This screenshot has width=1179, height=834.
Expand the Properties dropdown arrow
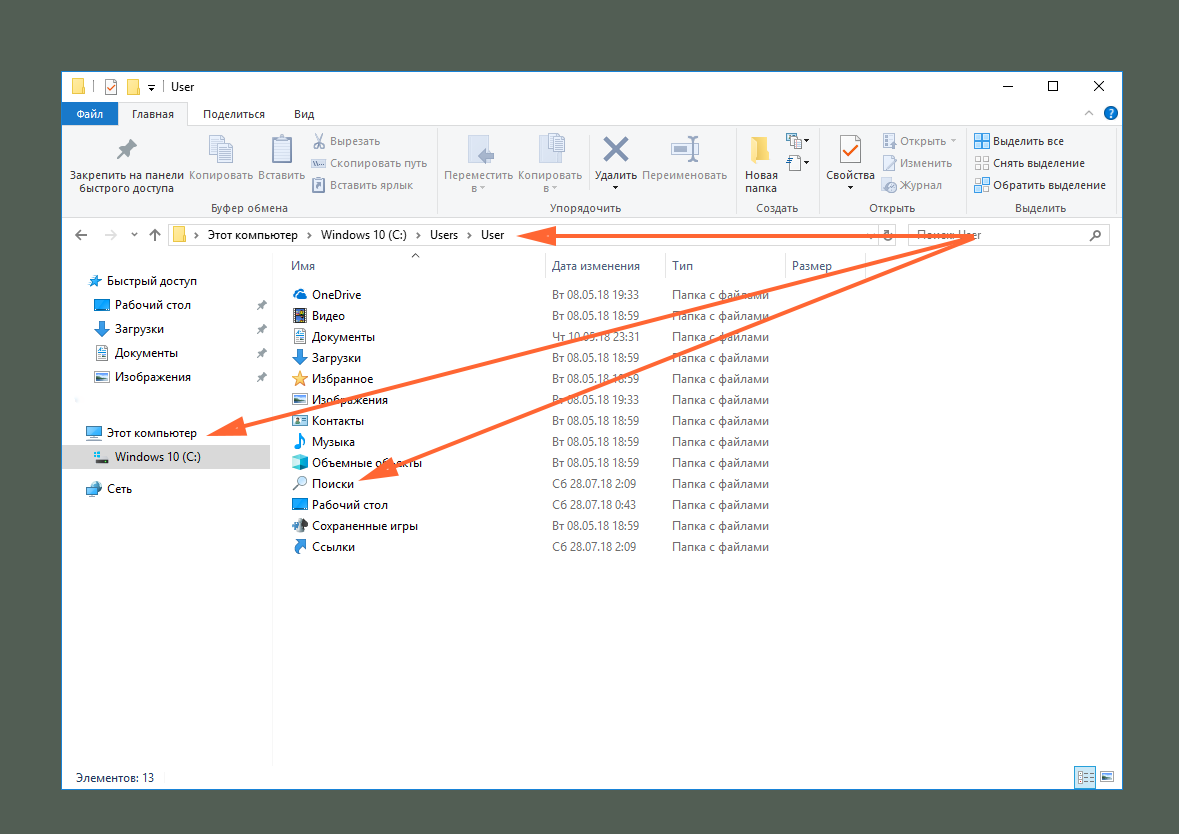point(850,188)
